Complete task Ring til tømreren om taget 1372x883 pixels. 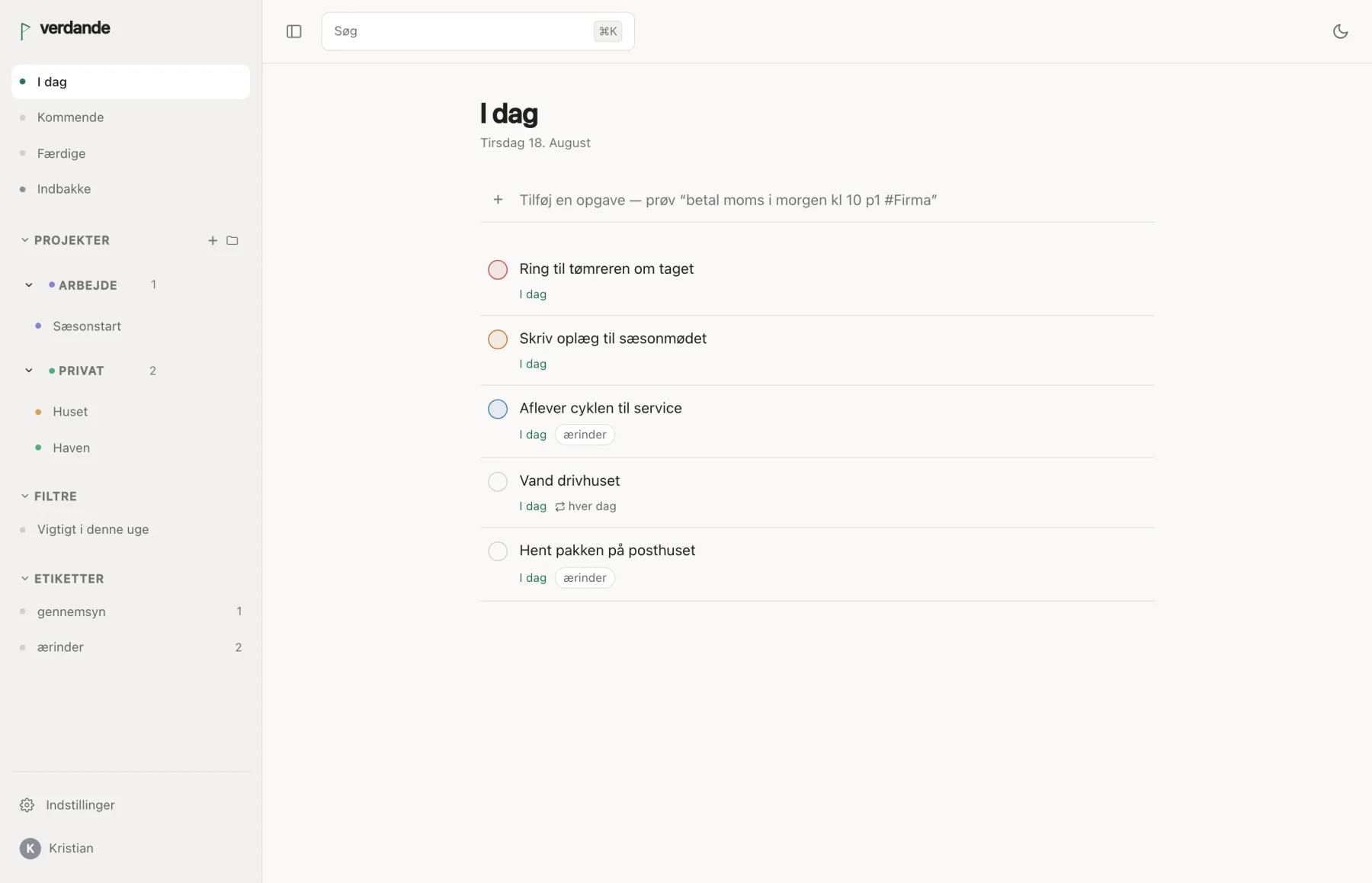[x=498, y=269]
